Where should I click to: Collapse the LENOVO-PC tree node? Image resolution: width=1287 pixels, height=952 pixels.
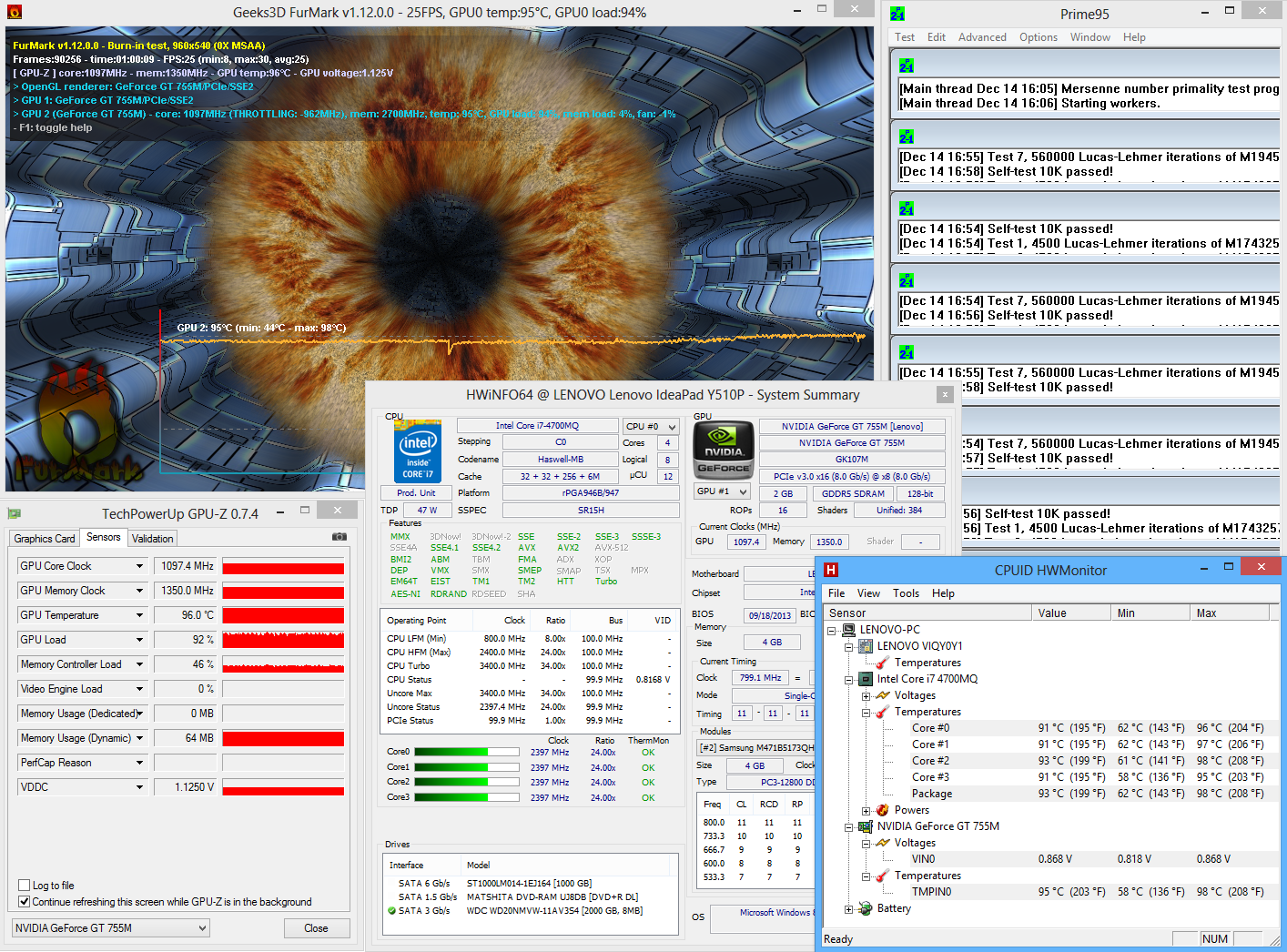click(x=831, y=630)
